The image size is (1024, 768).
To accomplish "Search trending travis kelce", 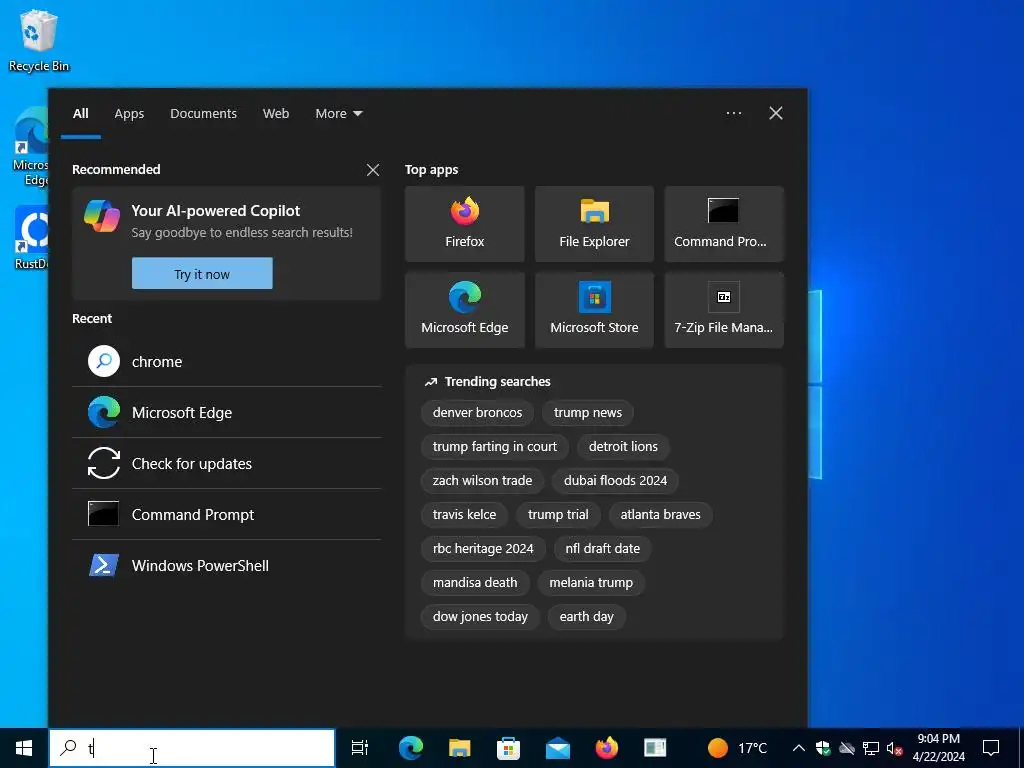I will click(464, 515).
